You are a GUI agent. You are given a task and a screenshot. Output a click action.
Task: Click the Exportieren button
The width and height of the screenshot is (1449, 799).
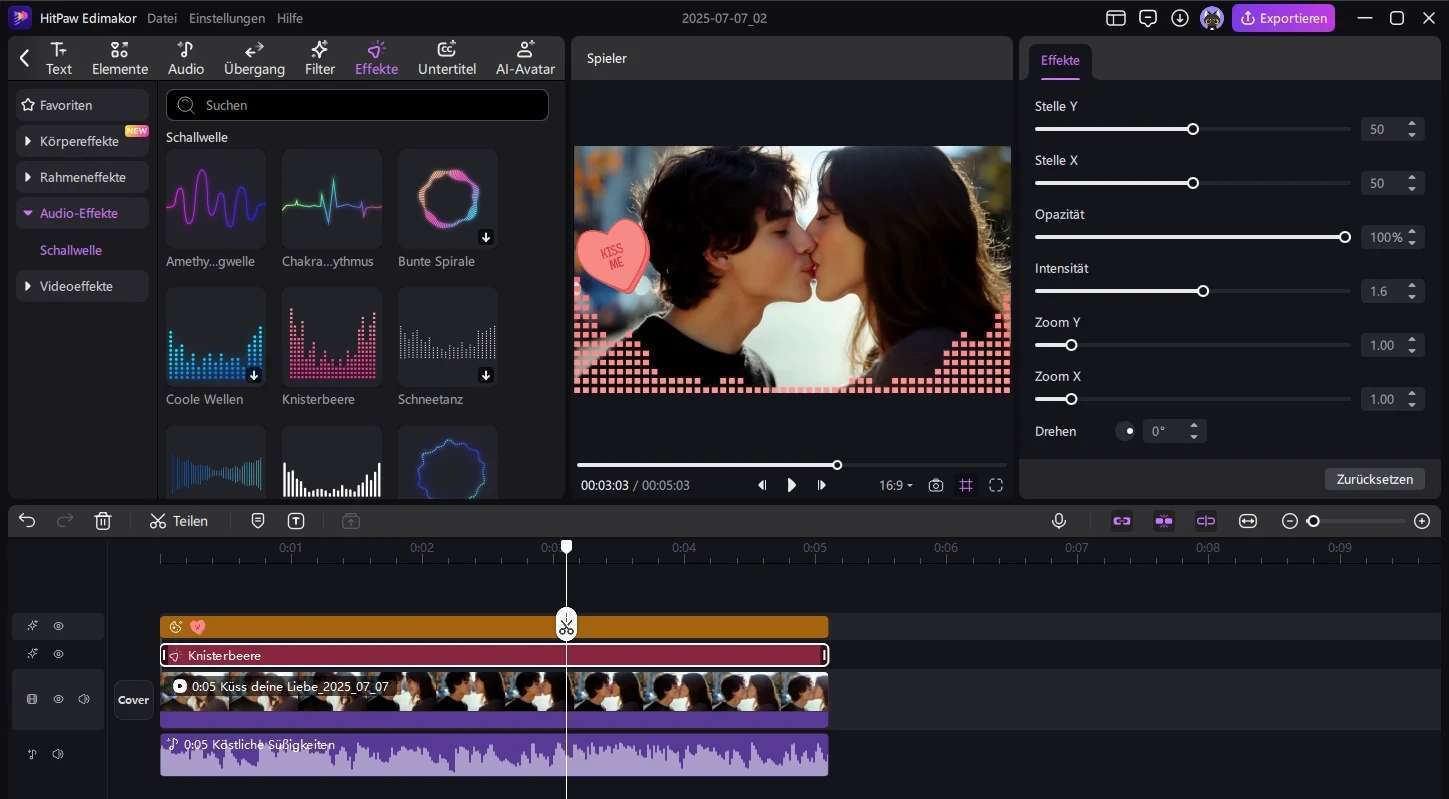point(1283,18)
